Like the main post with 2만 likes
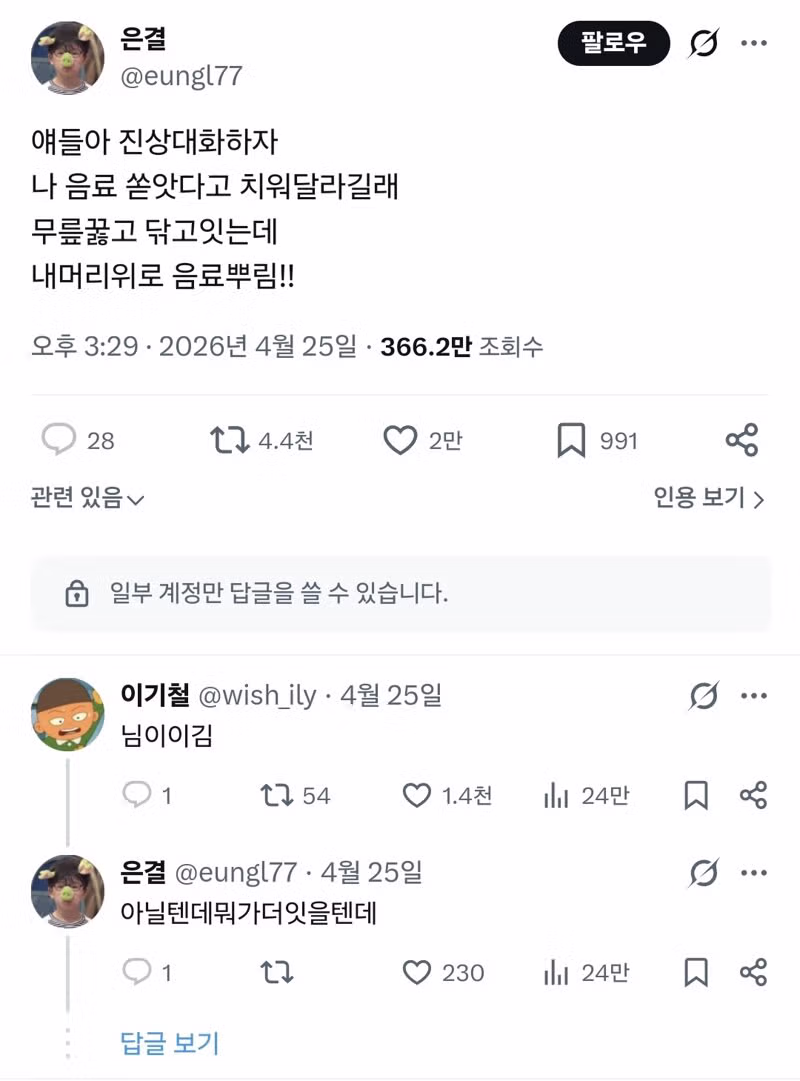This screenshot has width=800, height=1081. [400, 440]
